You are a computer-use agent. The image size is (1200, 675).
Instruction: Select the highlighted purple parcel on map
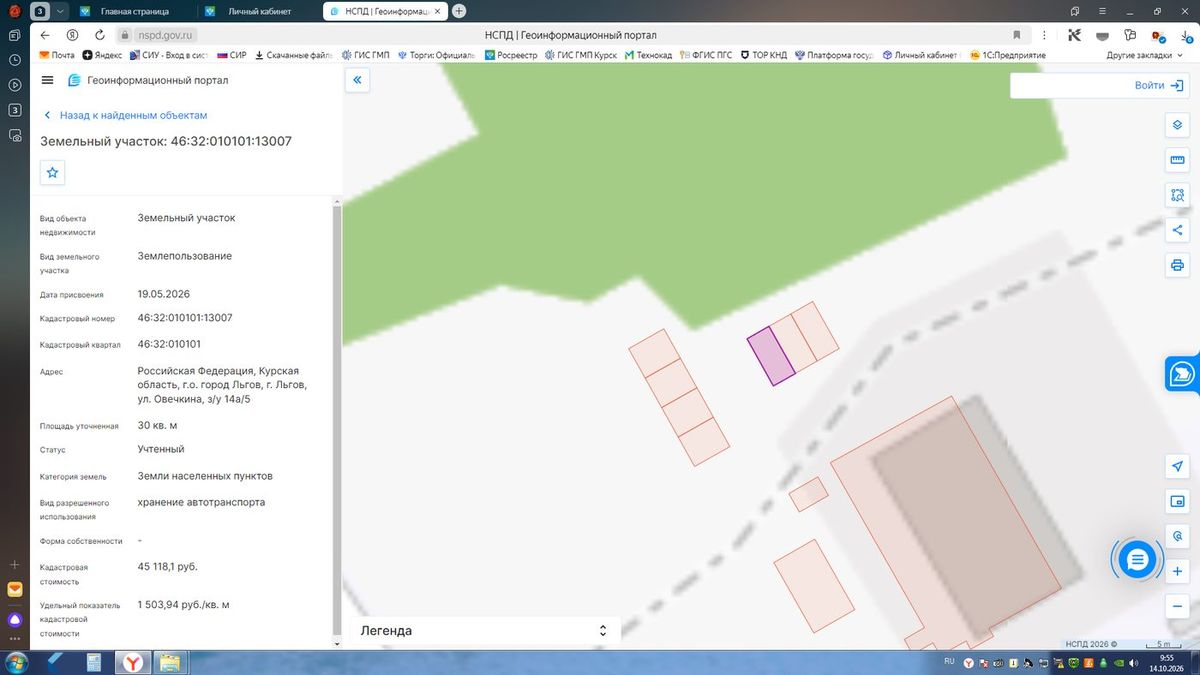coord(771,355)
